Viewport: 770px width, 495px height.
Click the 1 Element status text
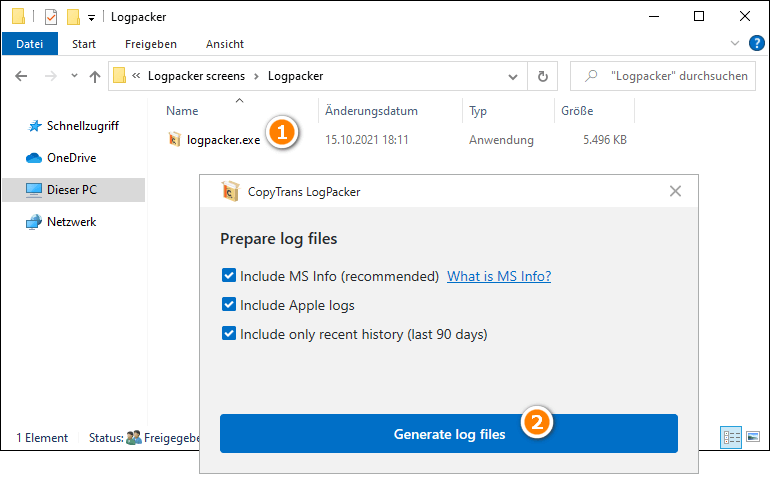click(42, 438)
